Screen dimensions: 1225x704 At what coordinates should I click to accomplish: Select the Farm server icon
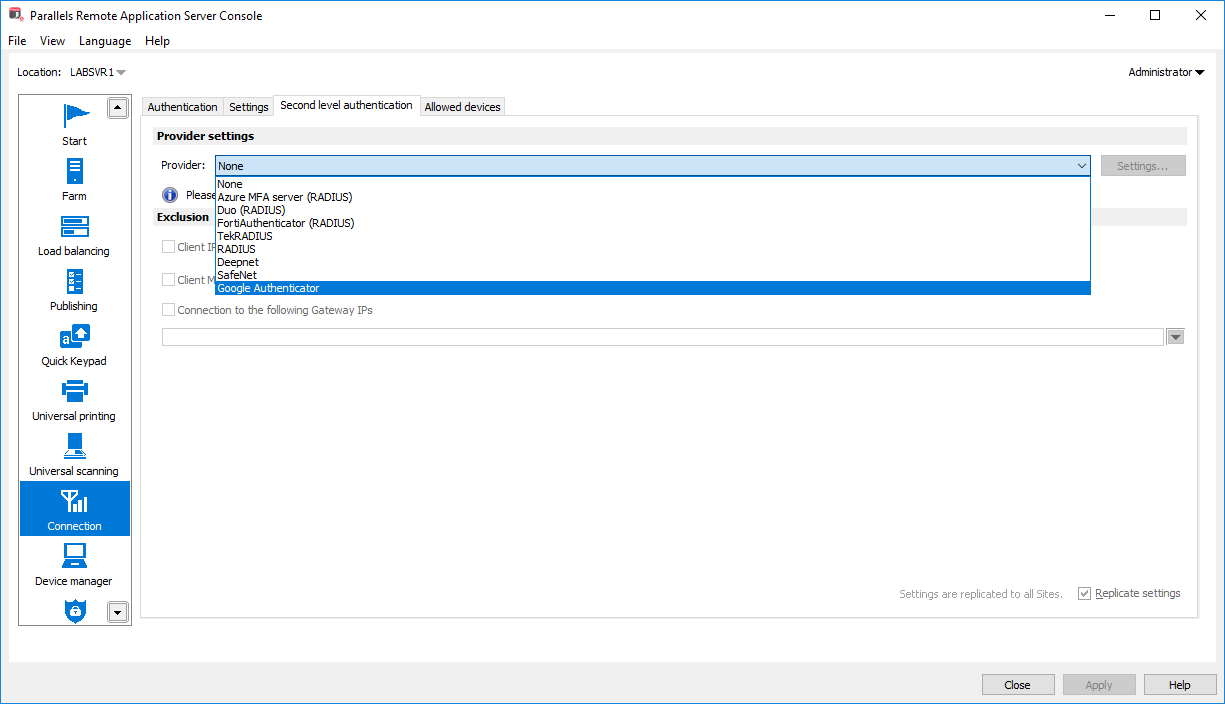(74, 171)
